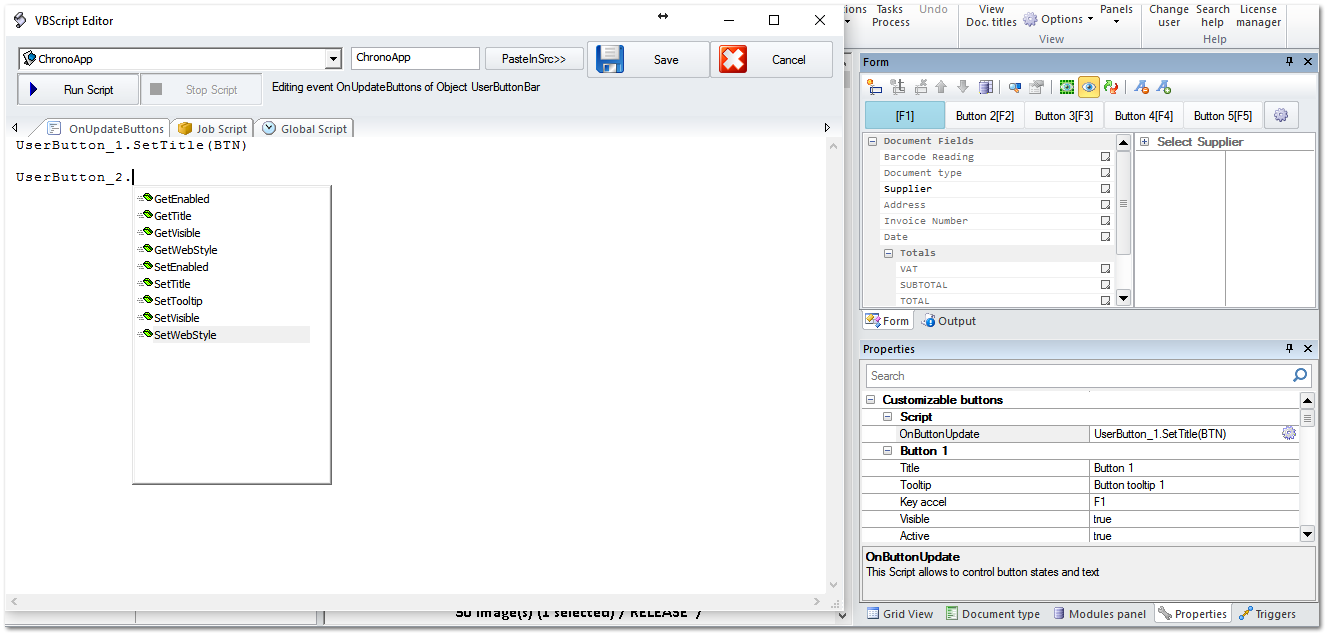Select the eye visibility icon in Form toolbar
The width and height of the screenshot is (1328, 636).
(x=1087, y=87)
